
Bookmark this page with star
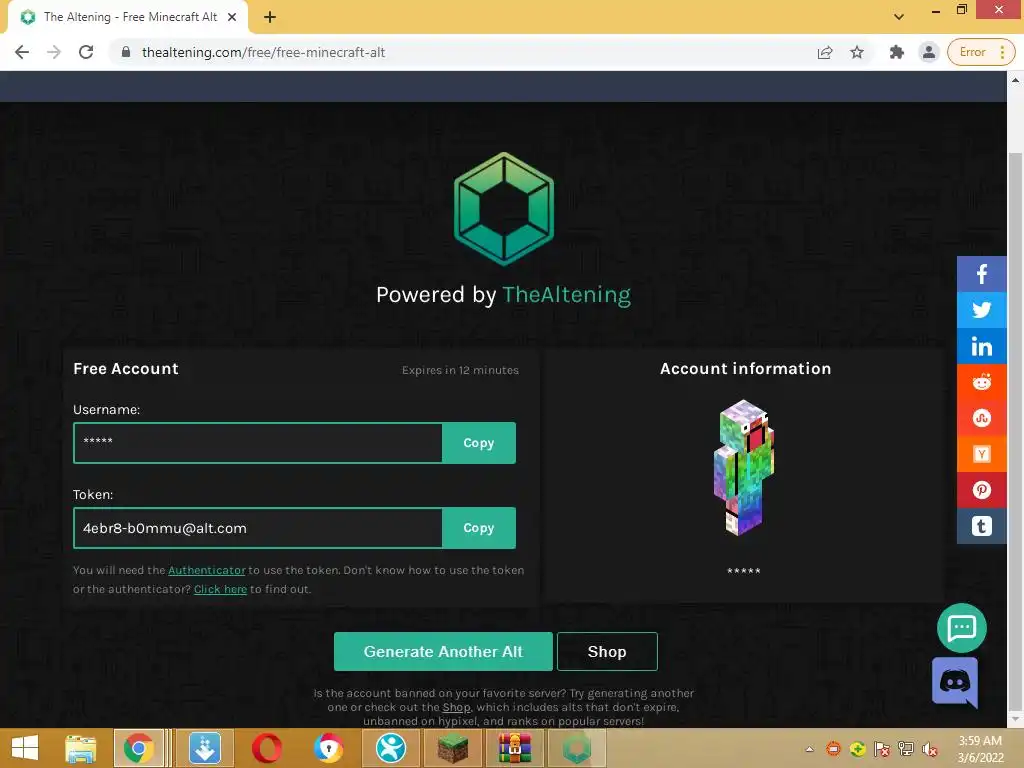point(857,52)
